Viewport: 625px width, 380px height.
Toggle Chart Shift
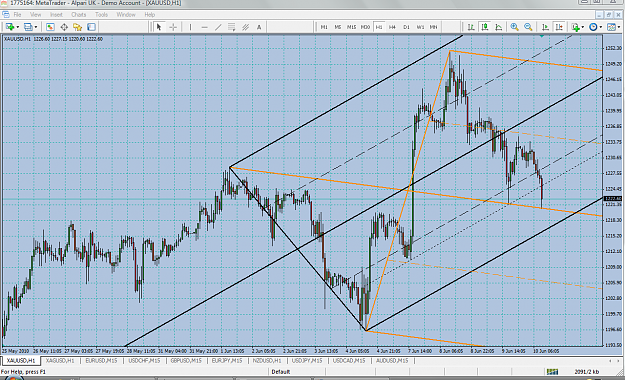(x=559, y=27)
